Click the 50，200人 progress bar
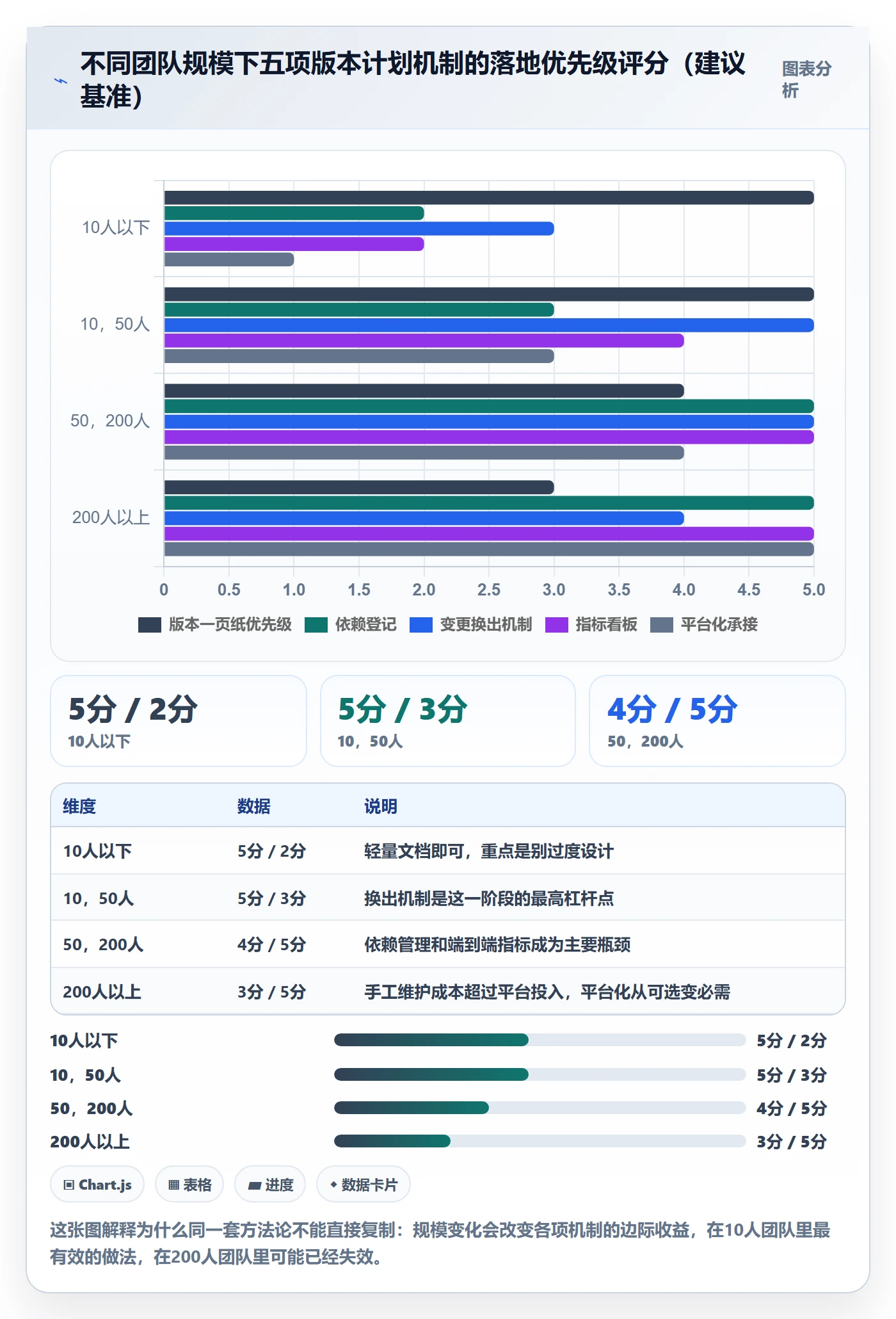The image size is (896, 1319). [540, 1107]
